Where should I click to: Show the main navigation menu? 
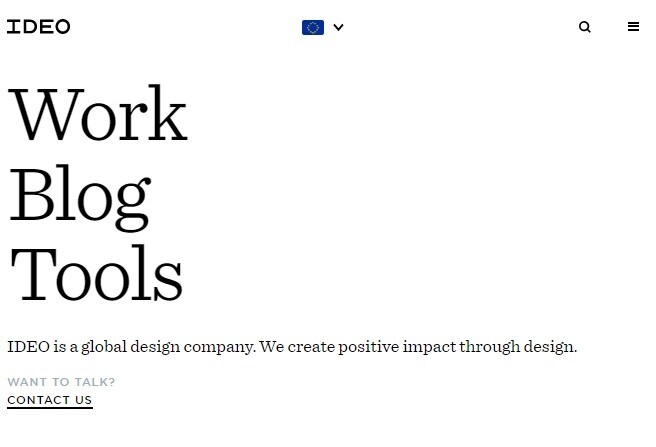tap(633, 27)
